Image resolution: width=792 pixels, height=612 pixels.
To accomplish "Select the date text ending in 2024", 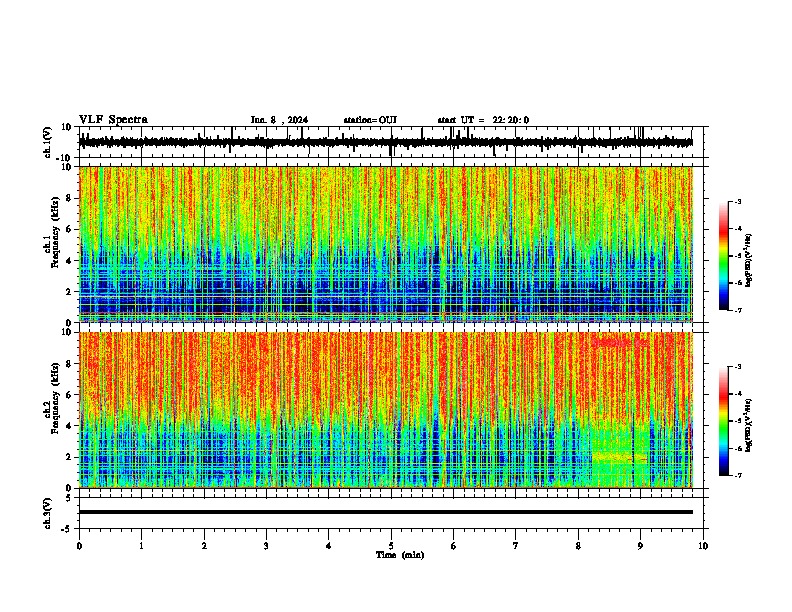I will click(279, 120).
